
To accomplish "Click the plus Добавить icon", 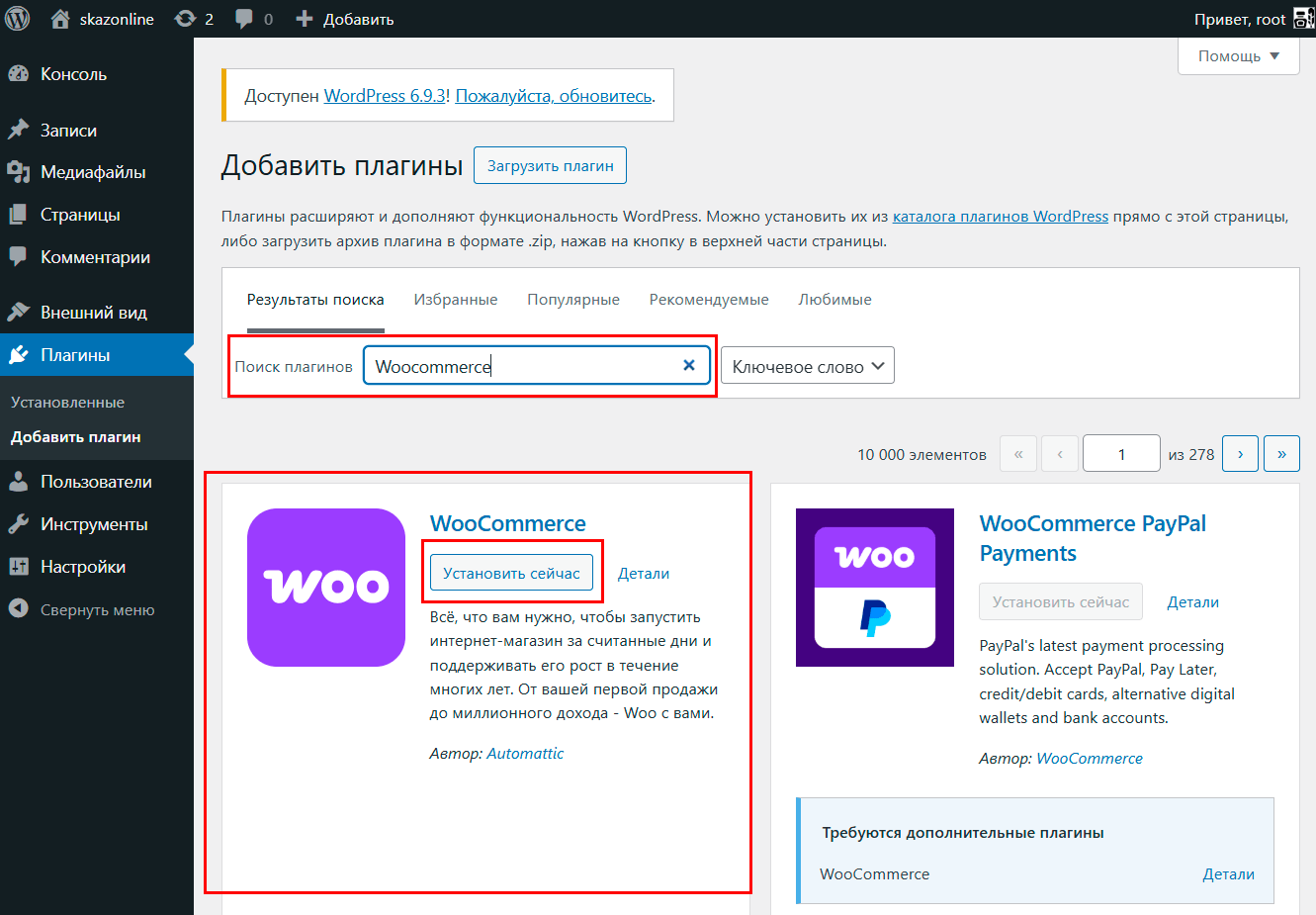I will [305, 19].
